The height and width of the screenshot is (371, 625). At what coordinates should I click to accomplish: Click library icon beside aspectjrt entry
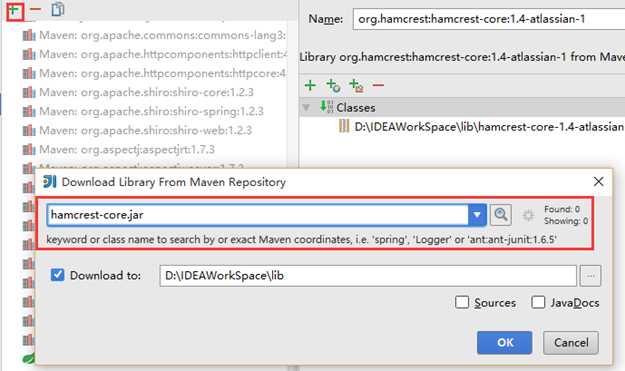(x=29, y=149)
